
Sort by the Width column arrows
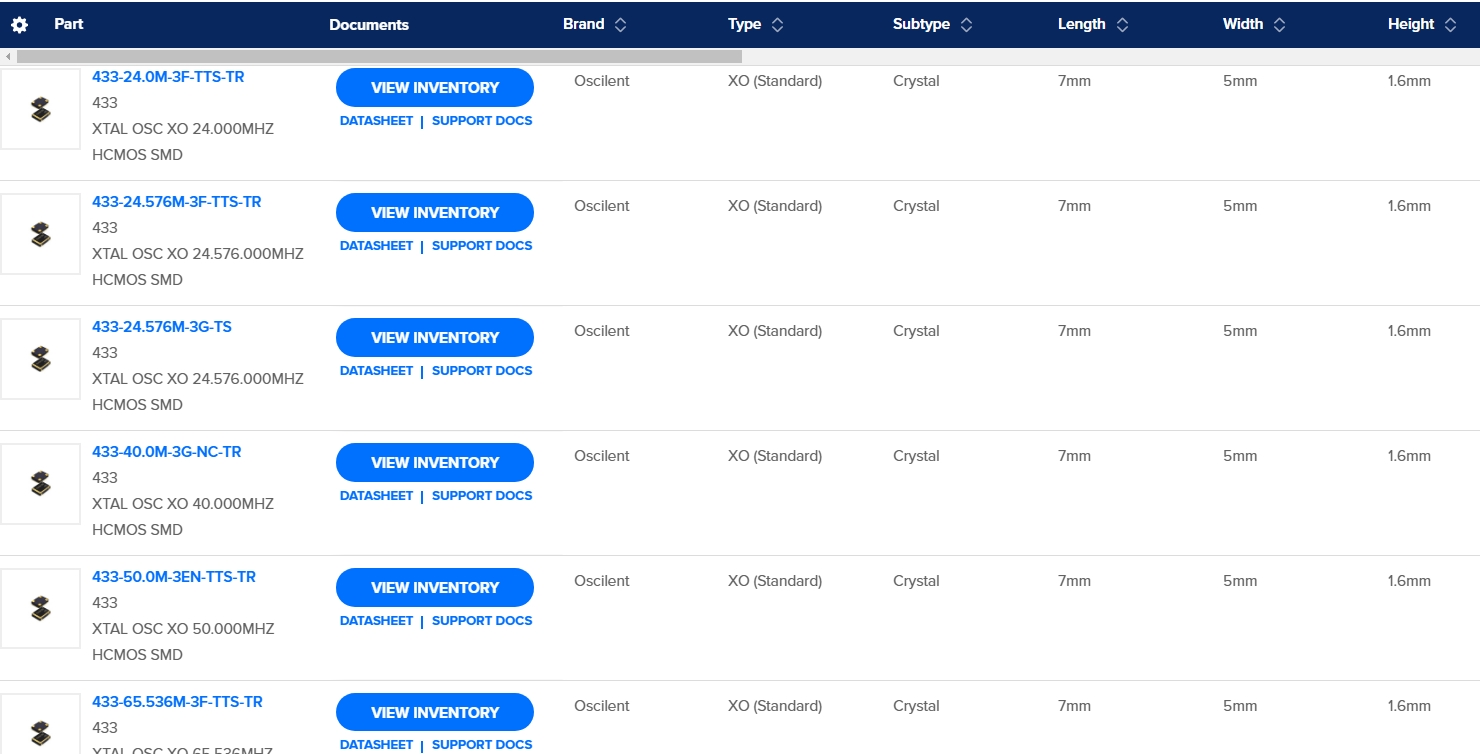point(1280,25)
